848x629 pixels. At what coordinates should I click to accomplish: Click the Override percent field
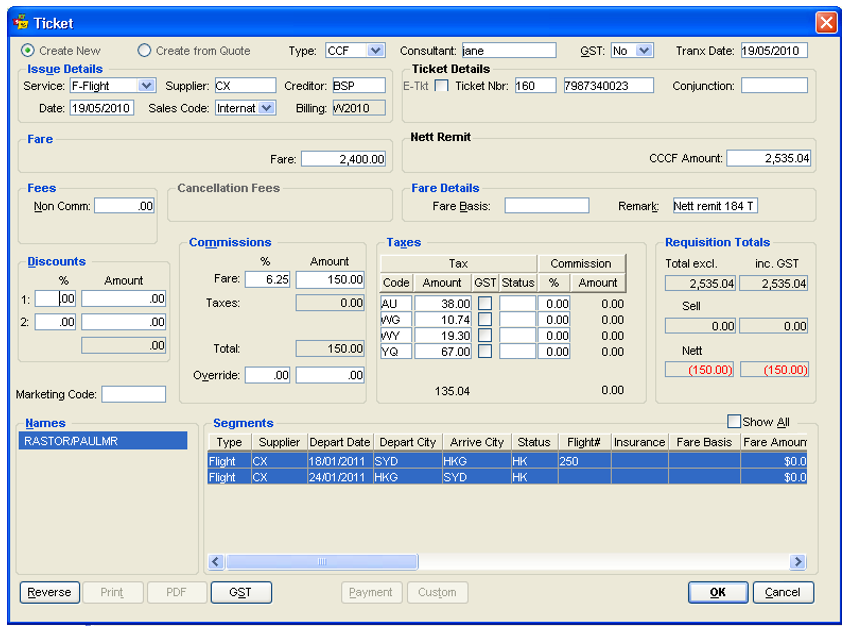pyautogui.click(x=268, y=375)
